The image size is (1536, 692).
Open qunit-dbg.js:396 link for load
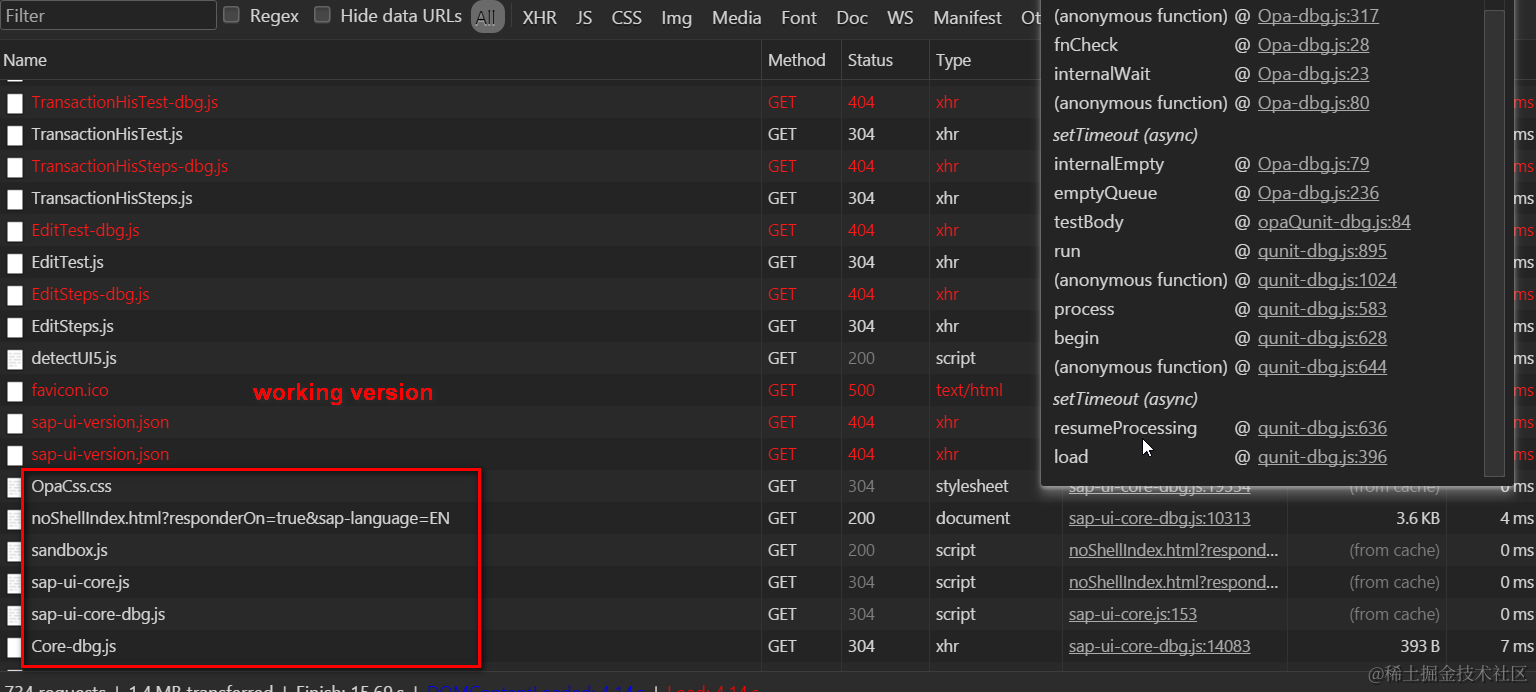coord(1322,457)
